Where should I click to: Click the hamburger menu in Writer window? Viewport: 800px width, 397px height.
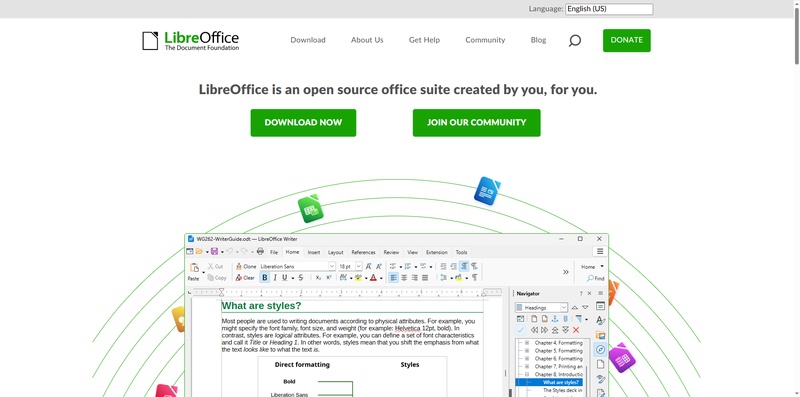pyautogui.click(x=600, y=252)
